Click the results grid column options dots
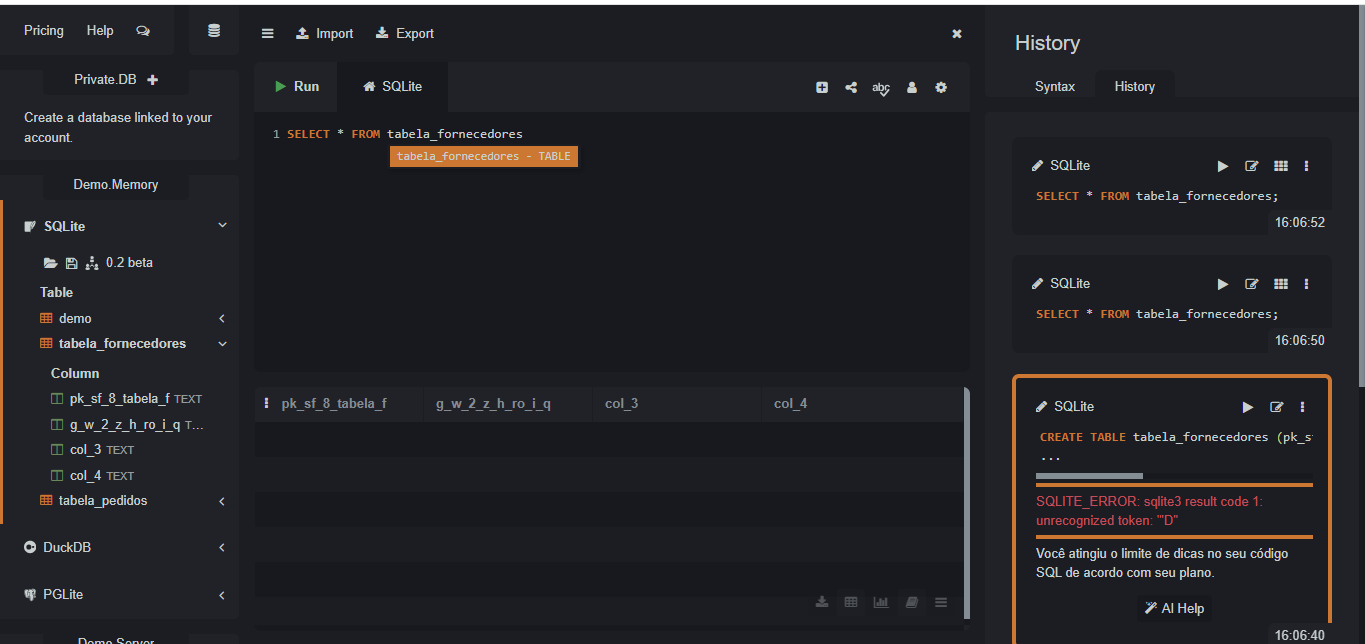The height and width of the screenshot is (644, 1365). 266,403
